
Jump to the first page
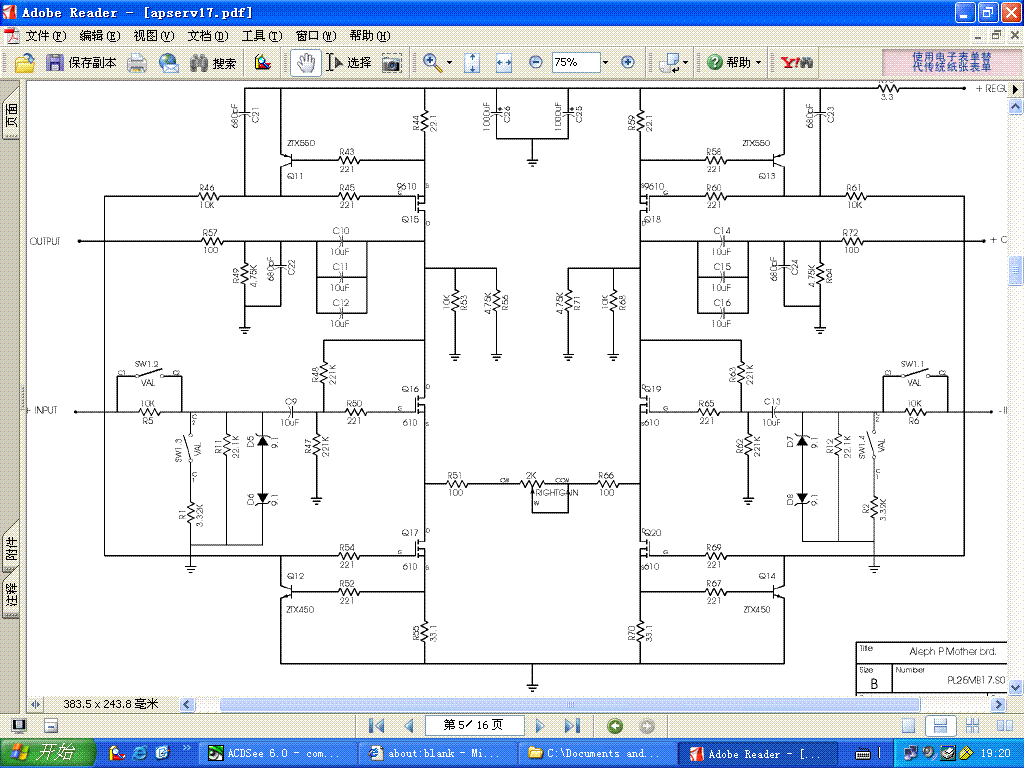pos(376,726)
